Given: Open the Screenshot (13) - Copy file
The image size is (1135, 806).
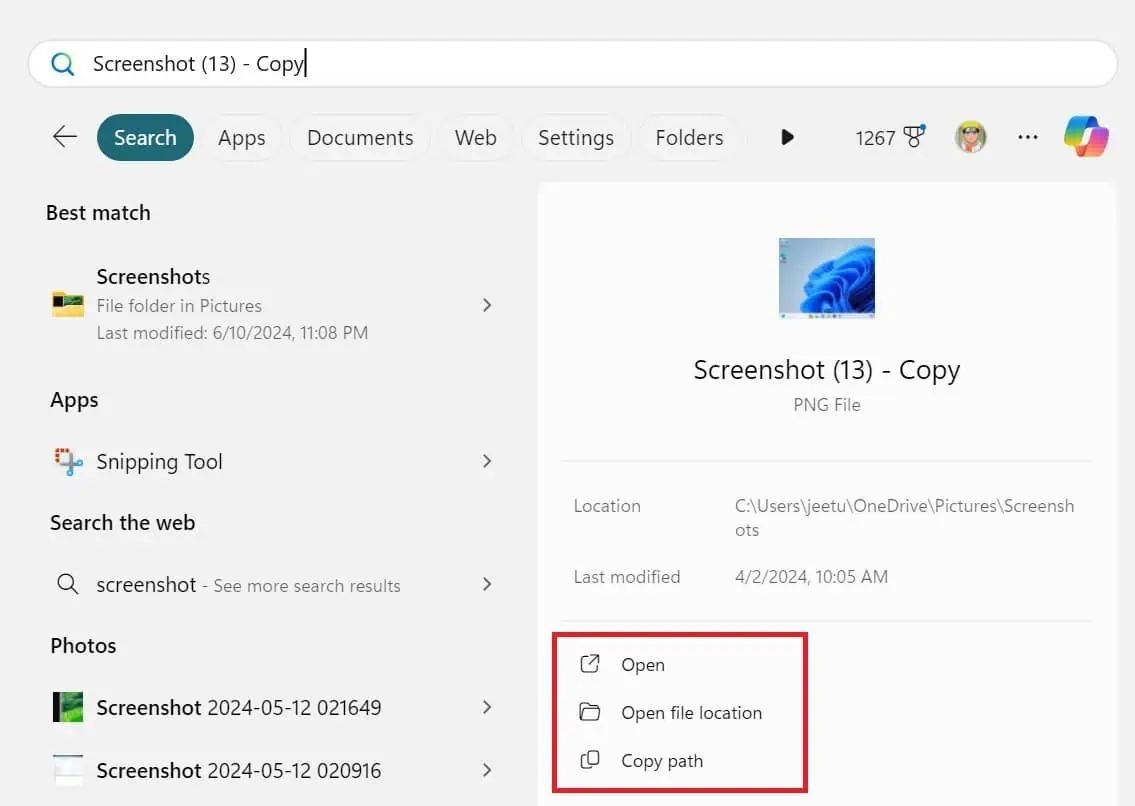Looking at the screenshot, I should [x=643, y=664].
